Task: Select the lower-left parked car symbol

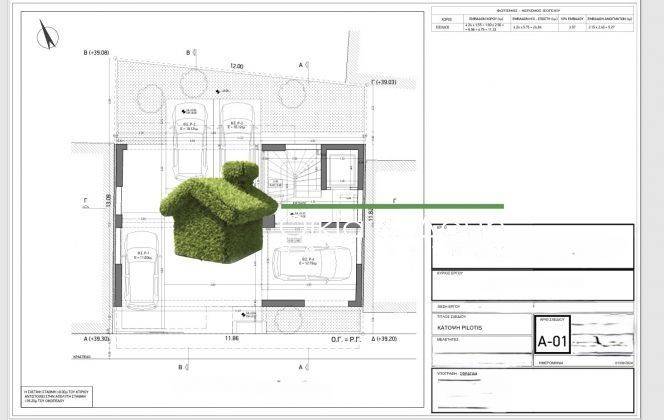Action: point(140,268)
